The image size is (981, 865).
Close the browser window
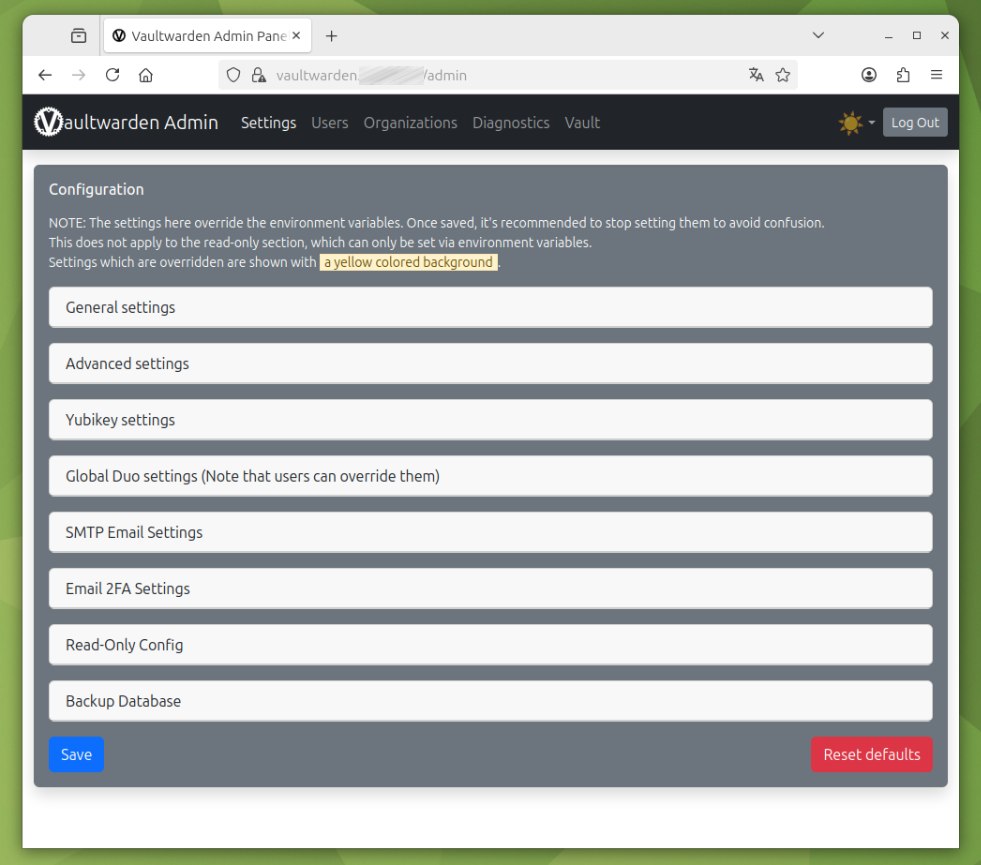(945, 36)
